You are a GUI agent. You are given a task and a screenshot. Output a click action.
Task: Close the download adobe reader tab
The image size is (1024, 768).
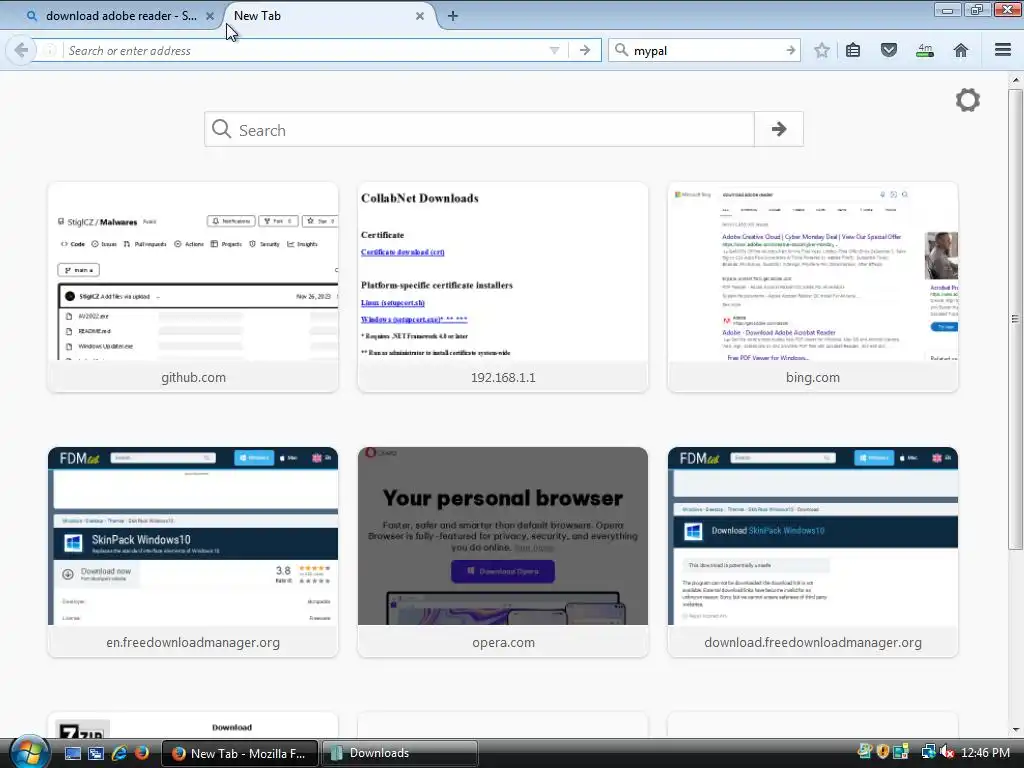[x=210, y=16]
